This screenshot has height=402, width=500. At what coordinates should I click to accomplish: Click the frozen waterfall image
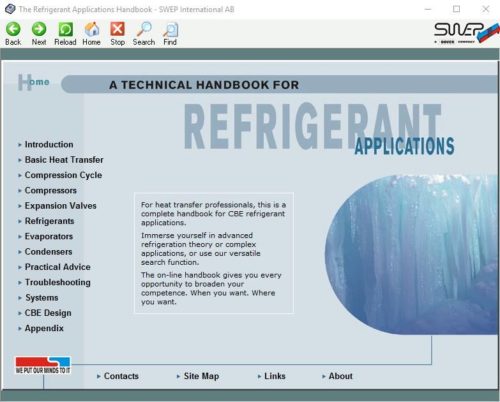tap(412, 254)
